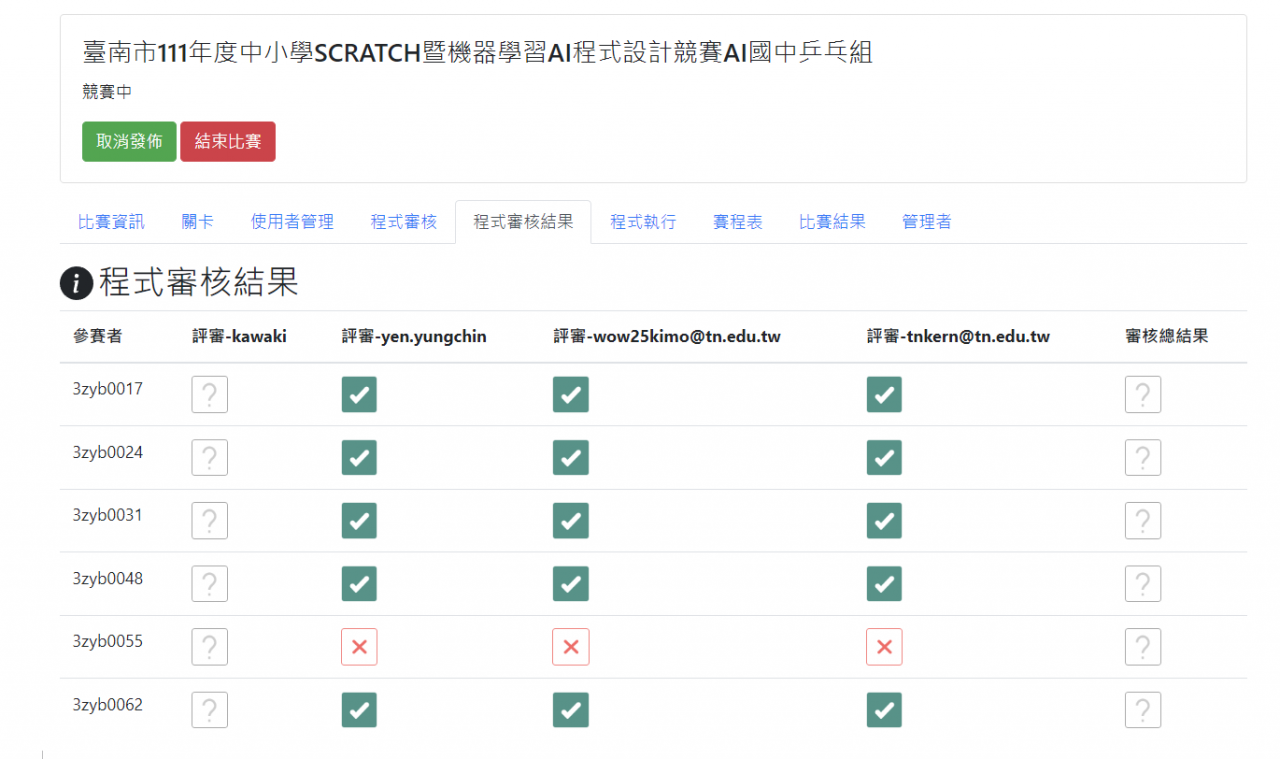Screen dimensions: 1280x759
Task: Click kawaki question mark icon for 3zyb0017
Action: pos(209,395)
